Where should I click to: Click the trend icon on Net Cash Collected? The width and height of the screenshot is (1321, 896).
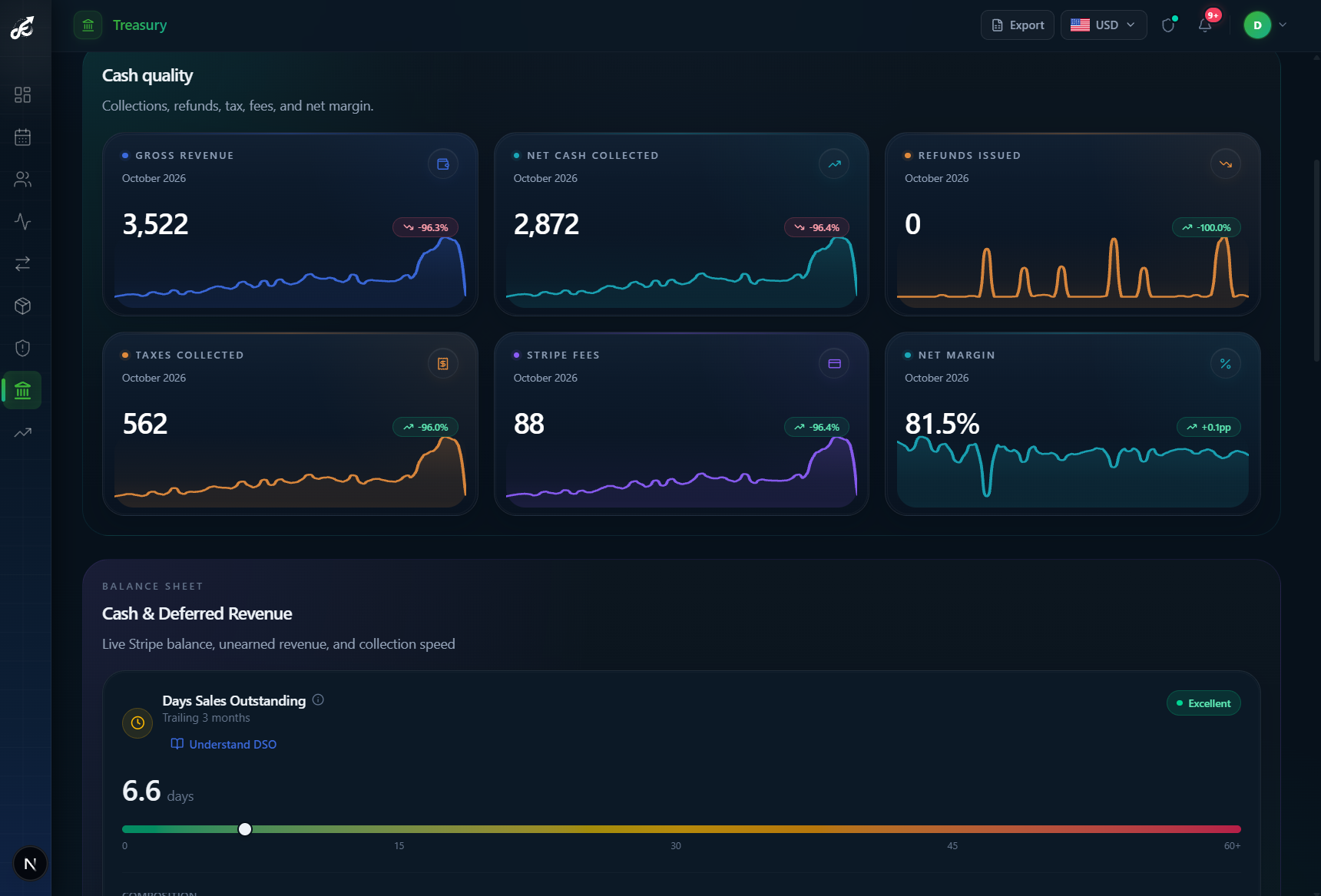pos(834,164)
